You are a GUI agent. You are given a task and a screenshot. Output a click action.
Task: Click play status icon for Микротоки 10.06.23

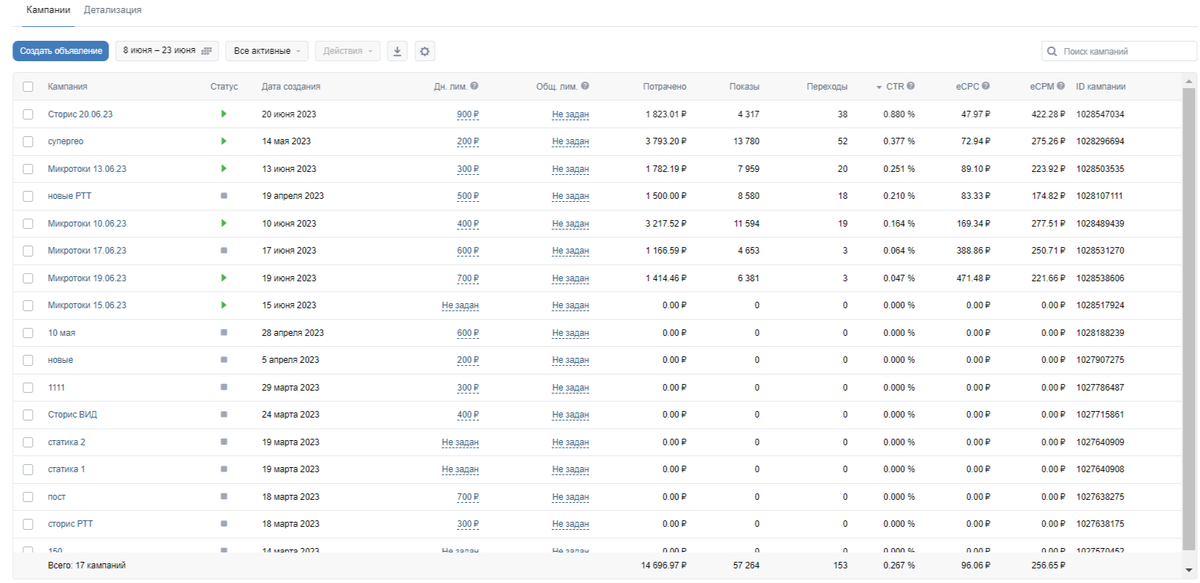point(223,223)
